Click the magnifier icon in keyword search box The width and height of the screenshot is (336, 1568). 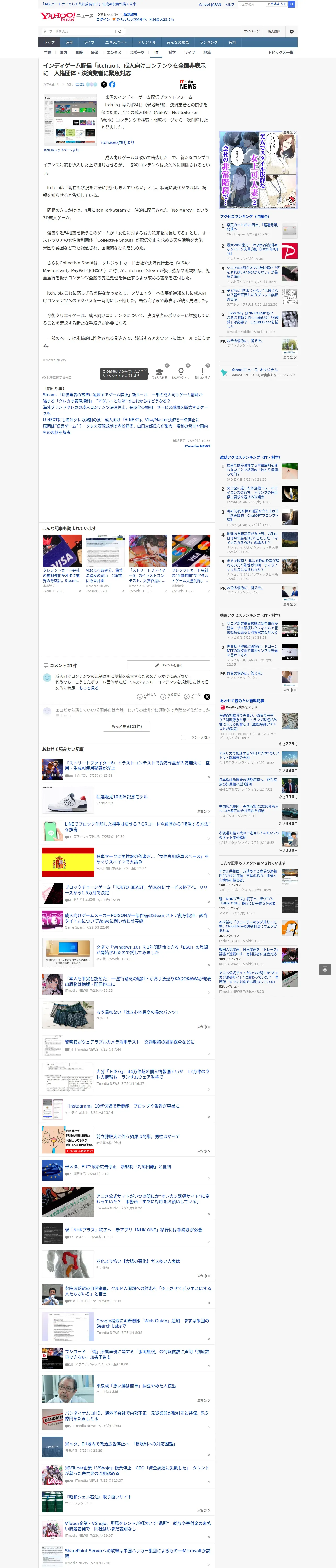tap(120, 32)
